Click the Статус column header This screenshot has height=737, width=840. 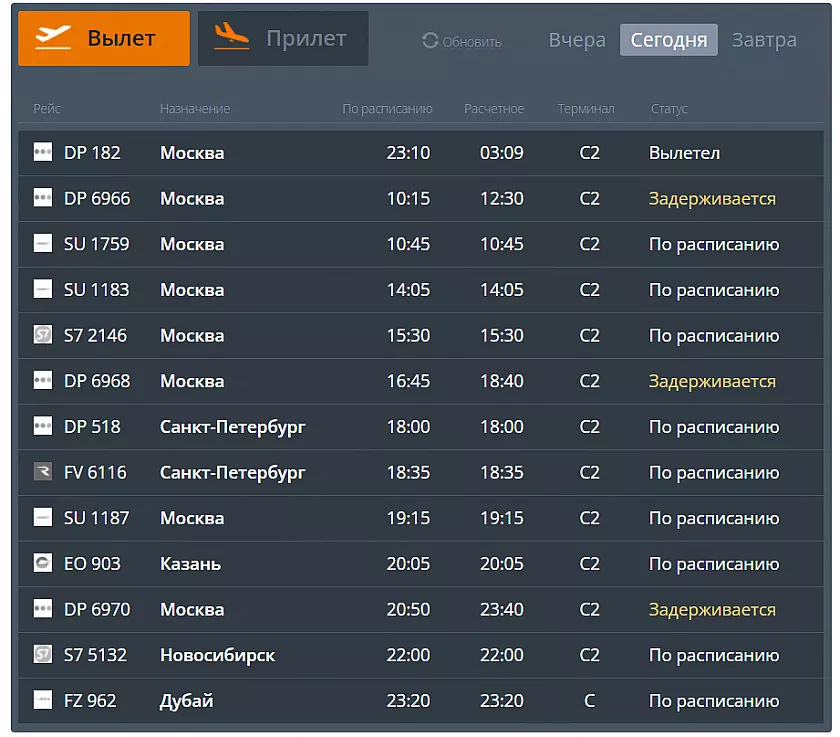coord(669,109)
